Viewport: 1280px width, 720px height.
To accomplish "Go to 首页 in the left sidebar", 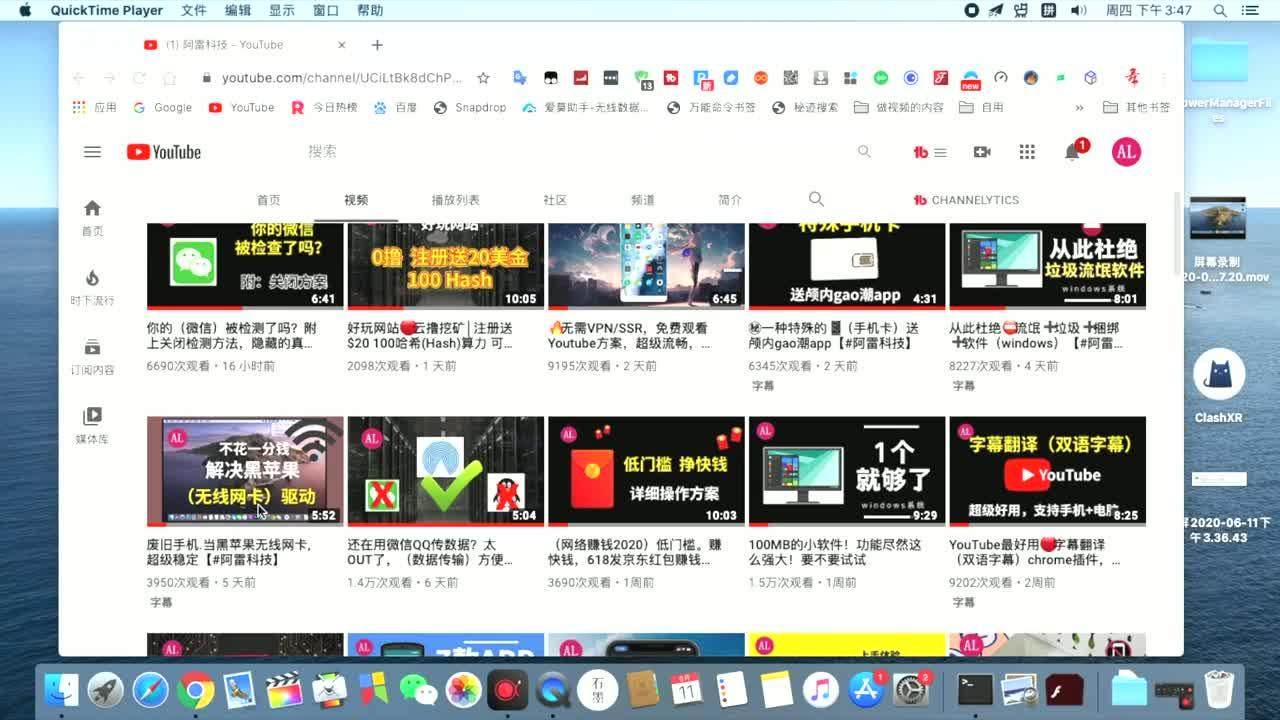I will point(92,217).
